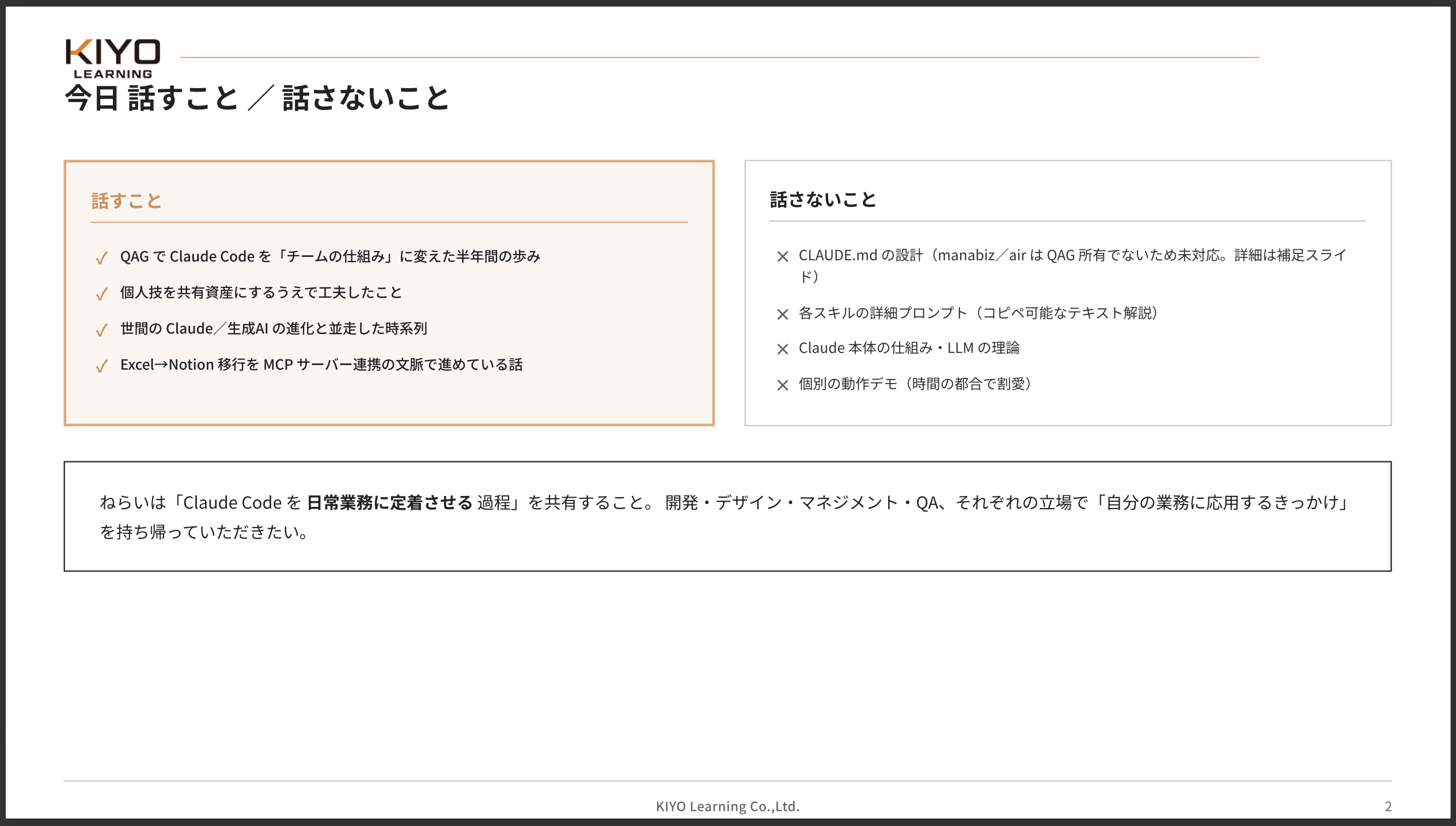Select the text 各スキルの詳細プロンプト（コピペ可能なテキスト解説）

coord(978,313)
